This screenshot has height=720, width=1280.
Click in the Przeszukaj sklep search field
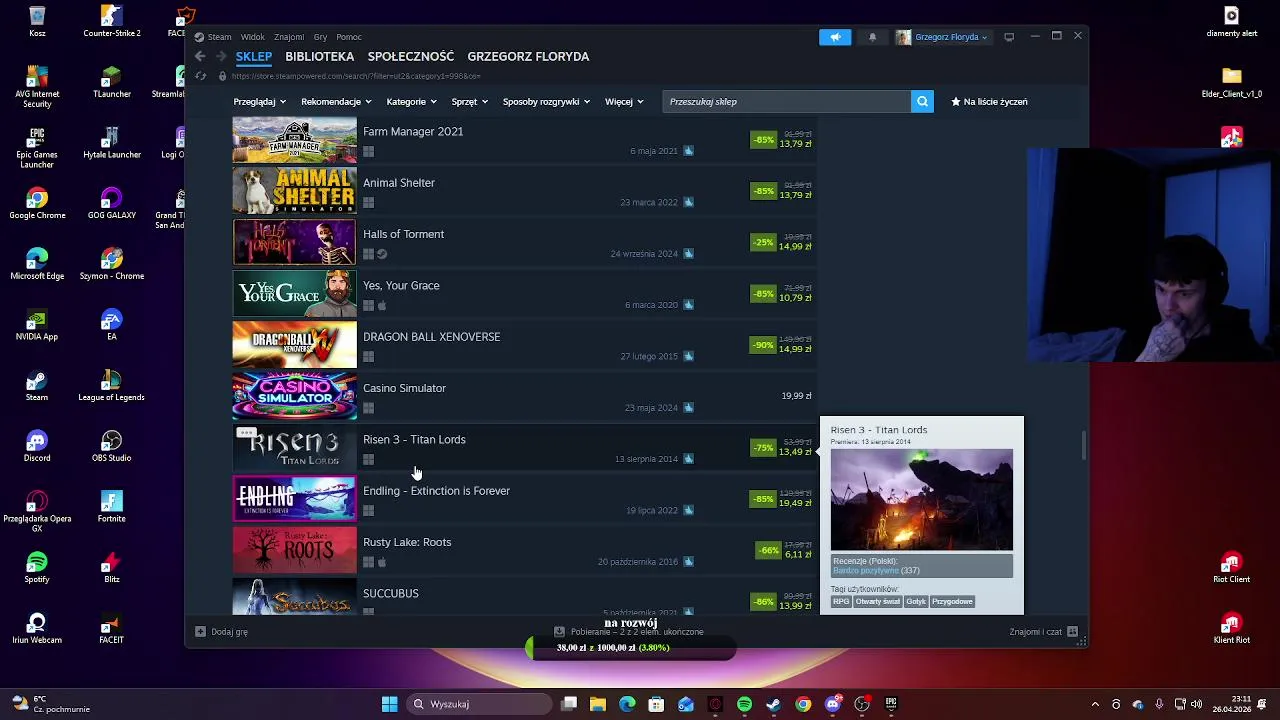786,101
